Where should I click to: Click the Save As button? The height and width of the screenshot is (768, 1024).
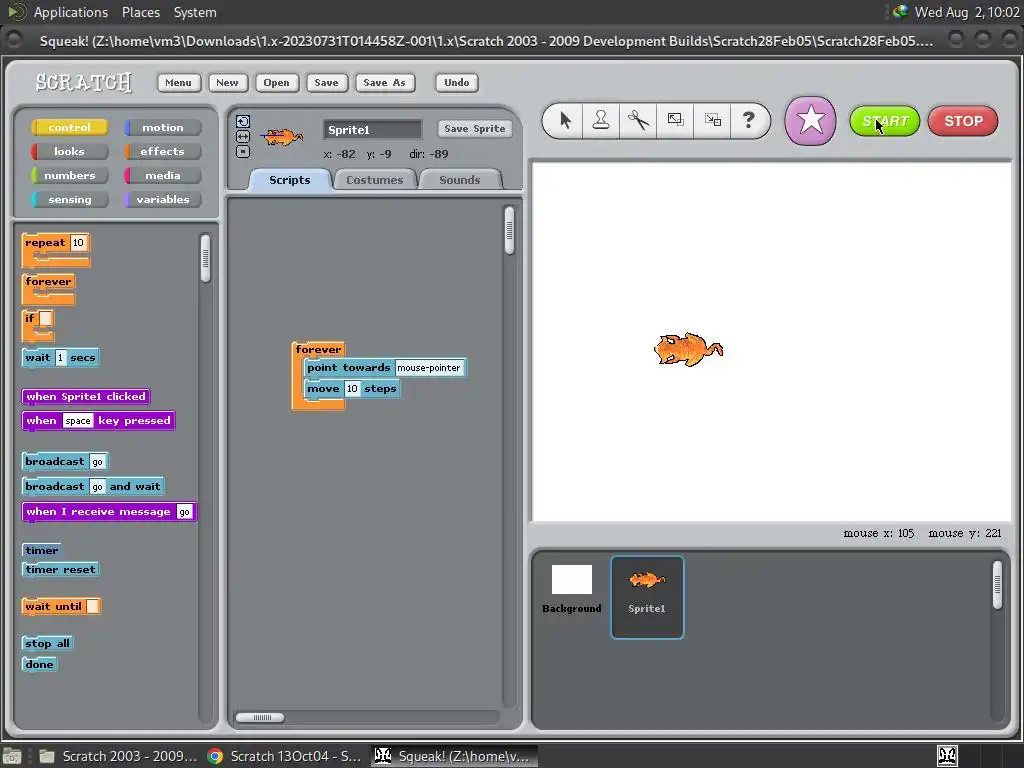pyautogui.click(x=385, y=82)
